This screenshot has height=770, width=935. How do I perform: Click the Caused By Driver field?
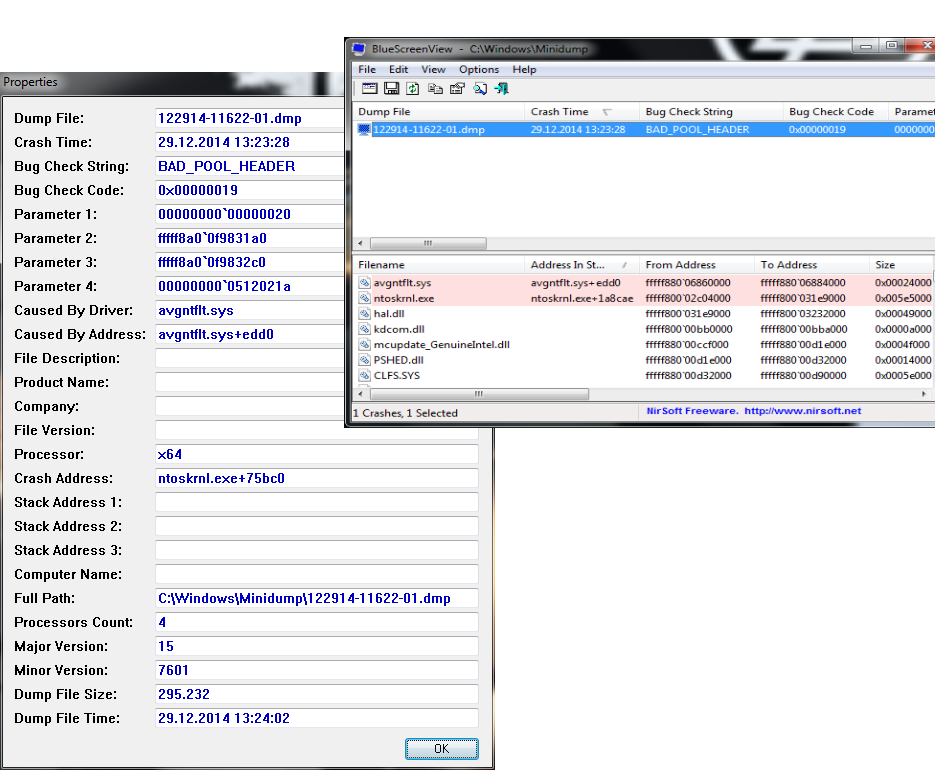[x=250, y=310]
